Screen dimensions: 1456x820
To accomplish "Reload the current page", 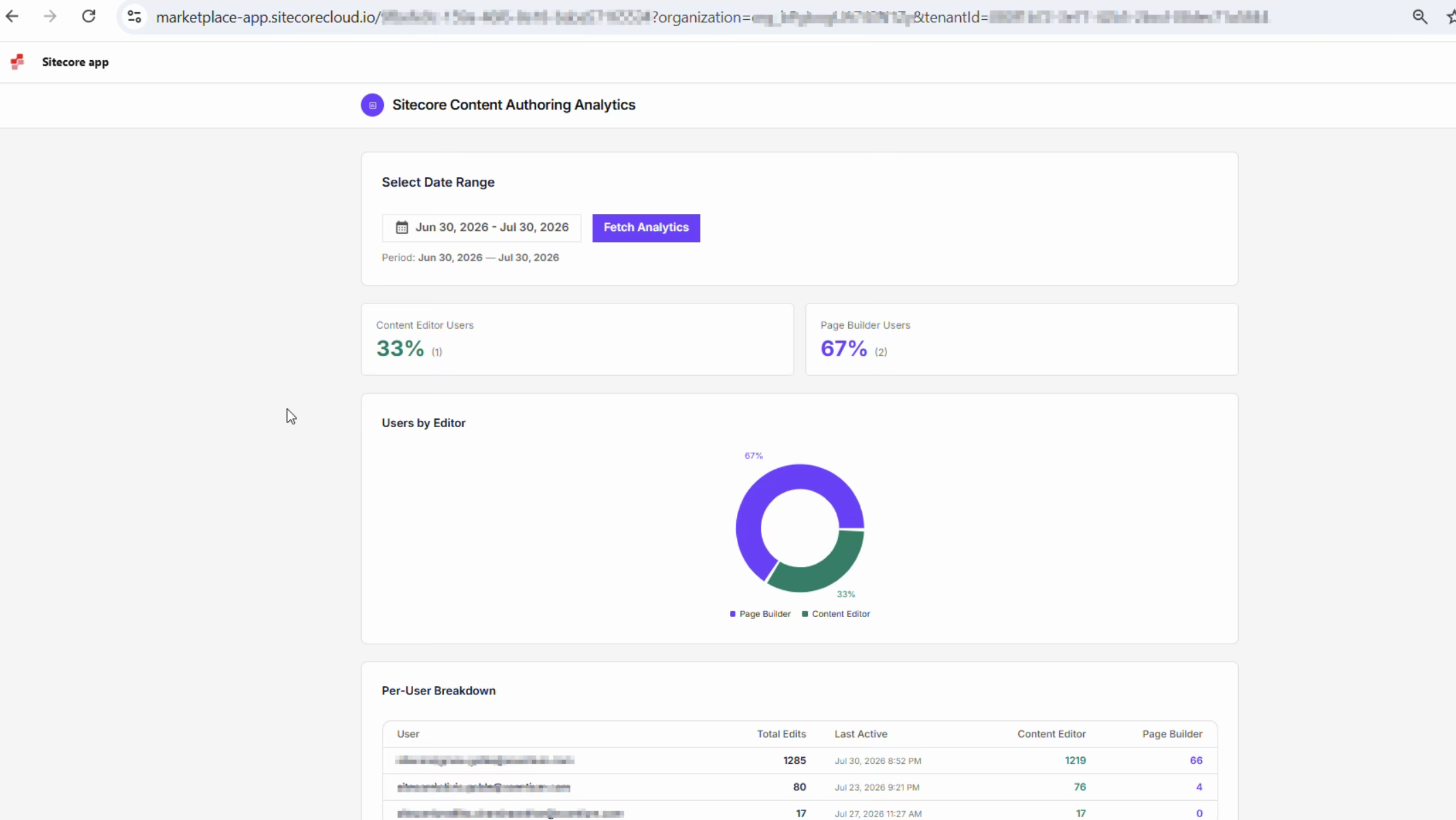I will pyautogui.click(x=89, y=16).
